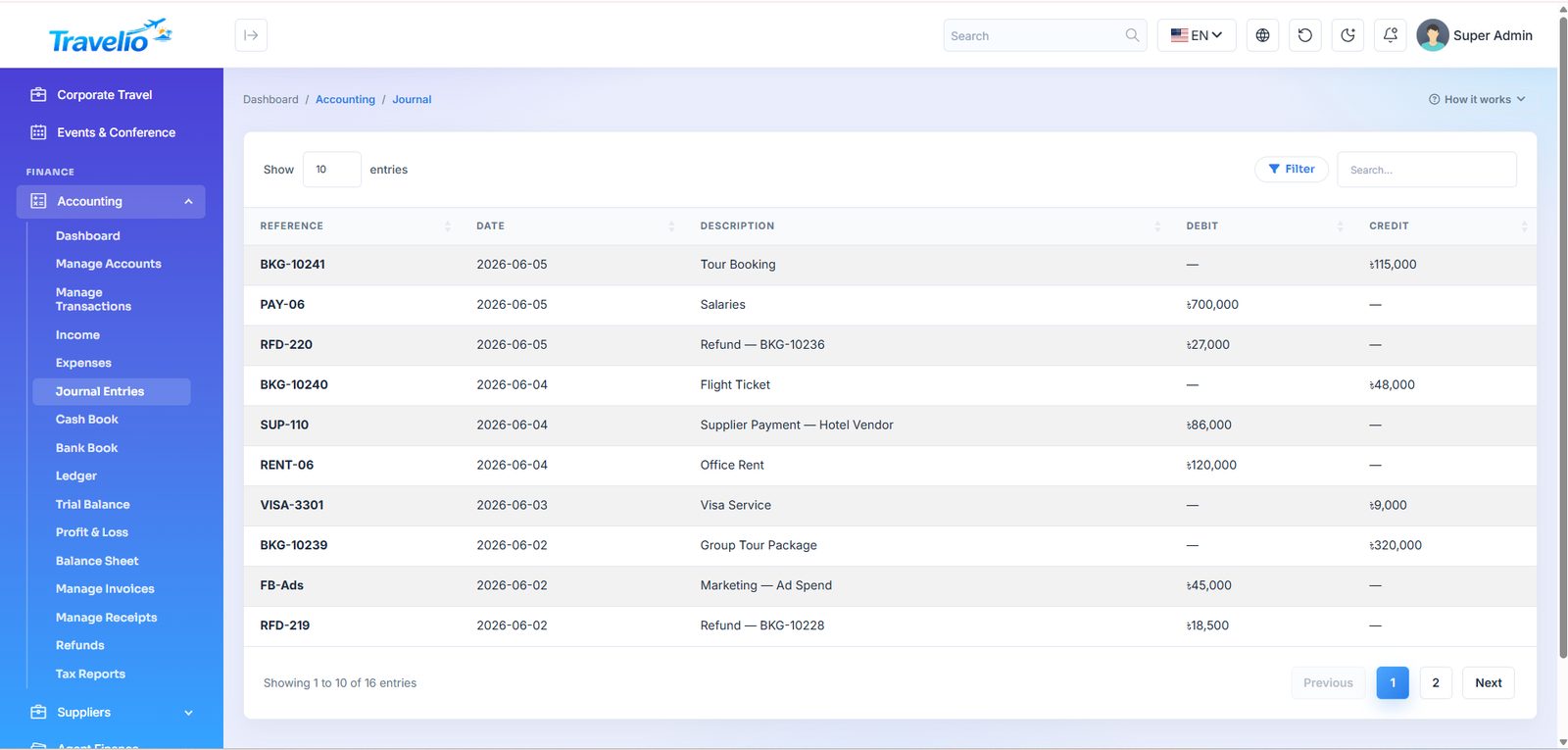Go to page 2
The width and height of the screenshot is (1568, 750).
coord(1436,682)
